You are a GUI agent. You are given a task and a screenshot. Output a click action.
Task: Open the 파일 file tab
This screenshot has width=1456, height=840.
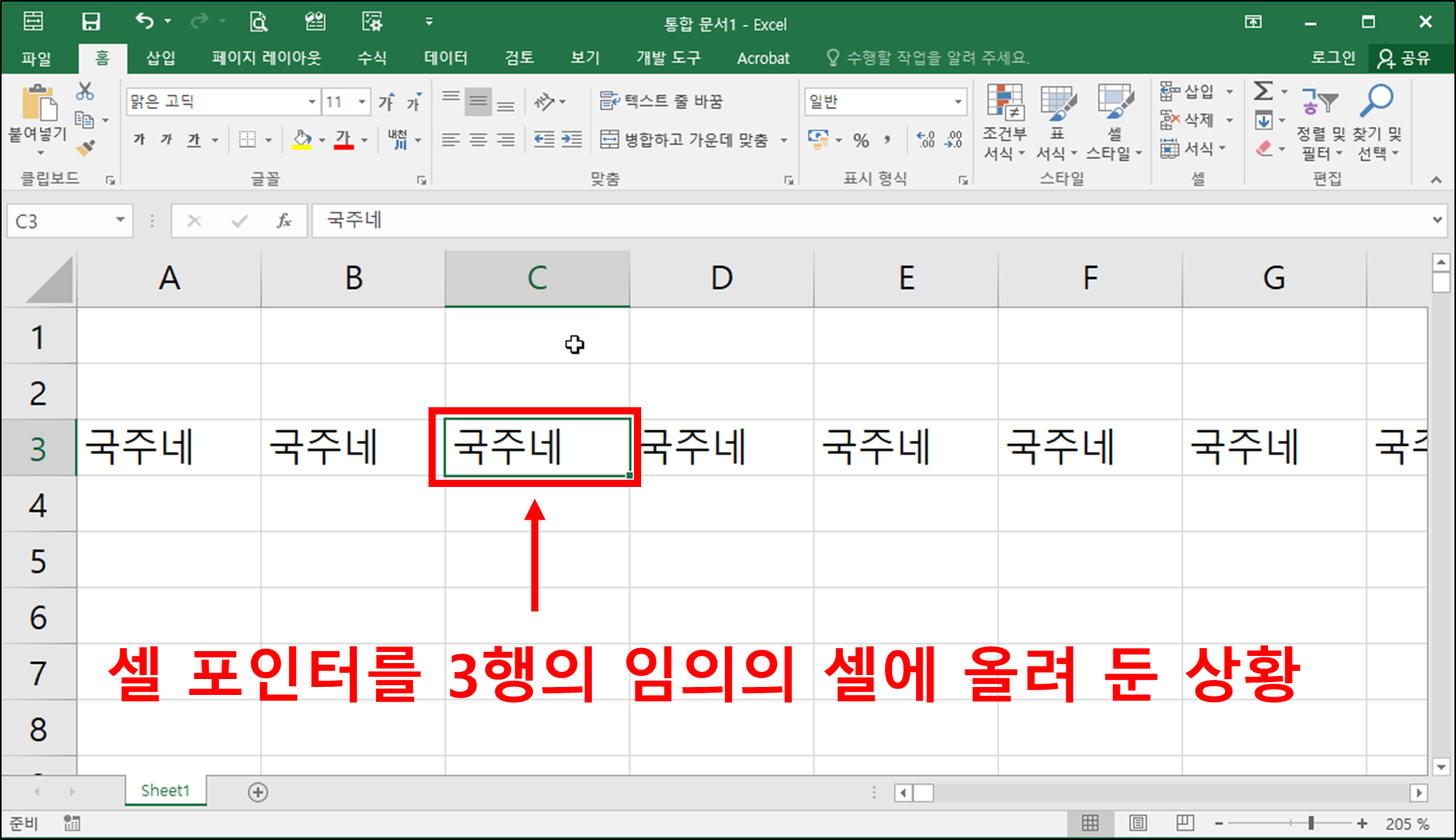36,58
